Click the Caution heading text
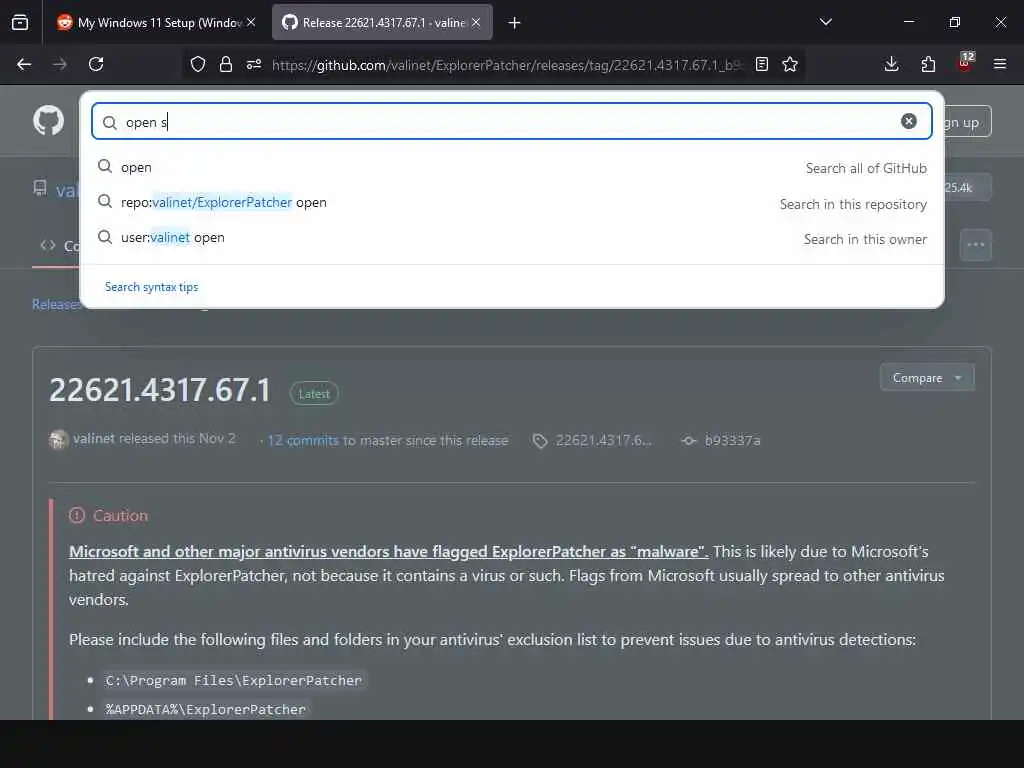This screenshot has width=1024, height=768. point(120,516)
